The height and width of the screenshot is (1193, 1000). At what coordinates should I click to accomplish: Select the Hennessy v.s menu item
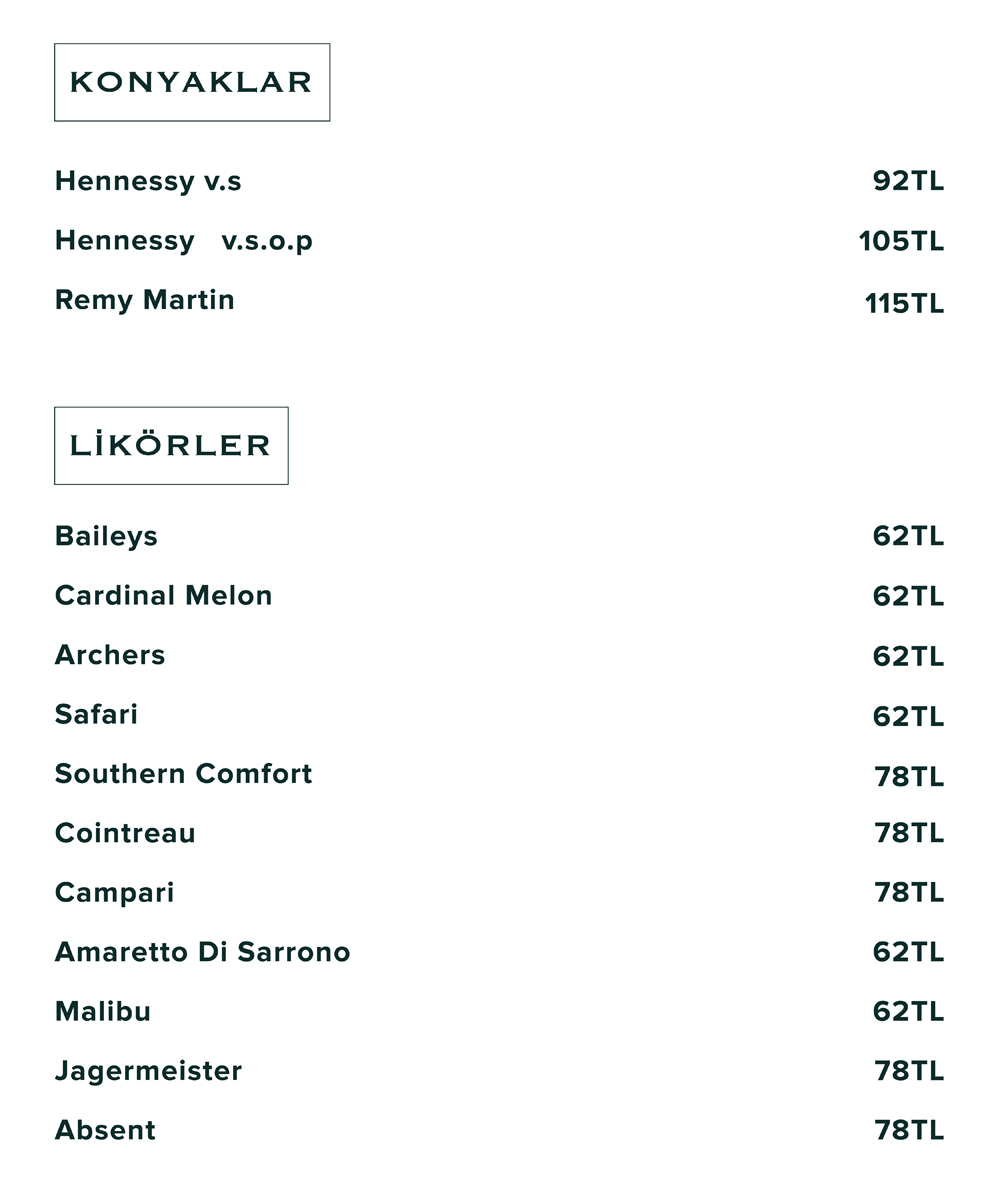[148, 181]
